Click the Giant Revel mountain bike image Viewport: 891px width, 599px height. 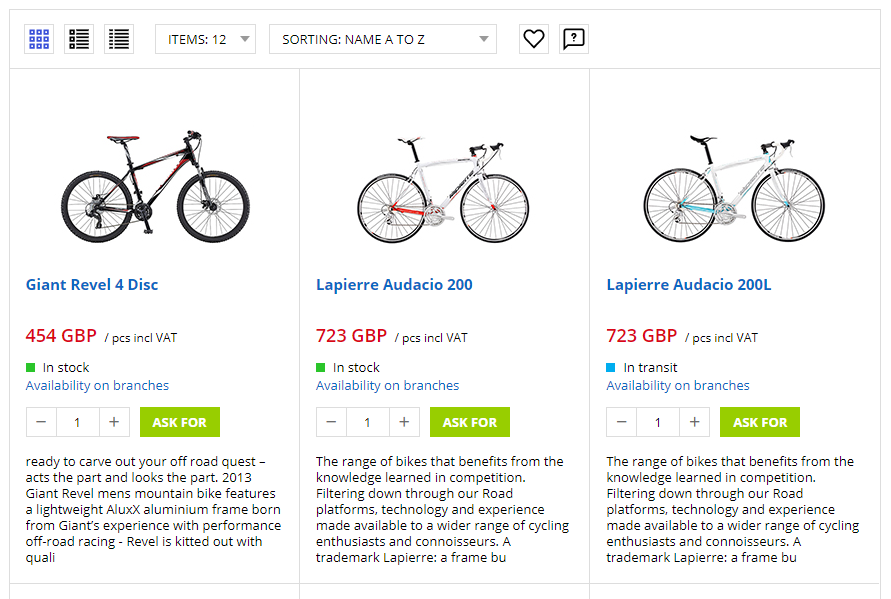(154, 186)
